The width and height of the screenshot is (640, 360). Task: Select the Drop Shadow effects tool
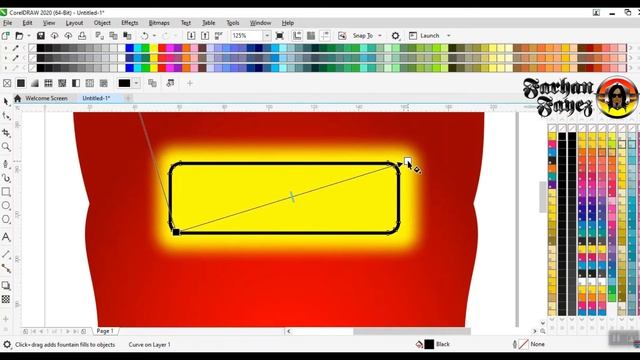6,285
